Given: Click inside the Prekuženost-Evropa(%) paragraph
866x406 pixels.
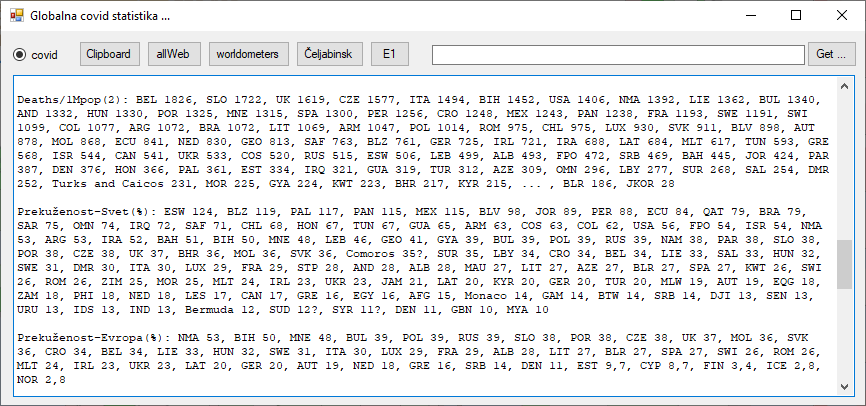Looking at the screenshot, I should click(x=400, y=360).
